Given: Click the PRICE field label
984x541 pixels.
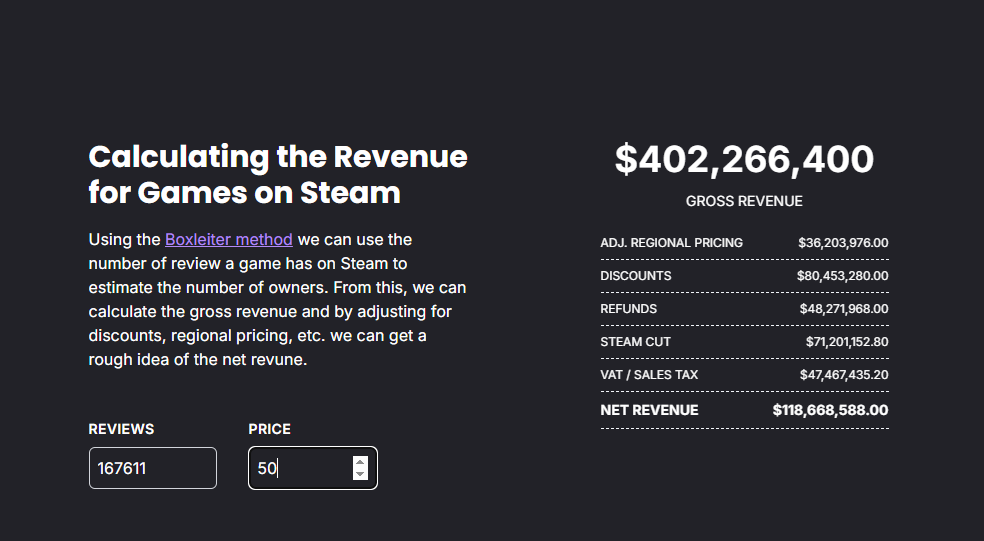Looking at the screenshot, I should (269, 429).
